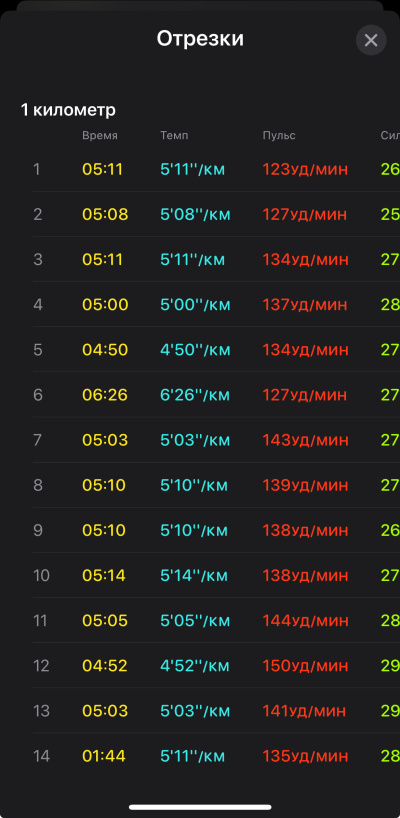Viewport: 400px width, 818px height.
Task: Tap pulse 143уд/мин in split 7
Action: 306,440
